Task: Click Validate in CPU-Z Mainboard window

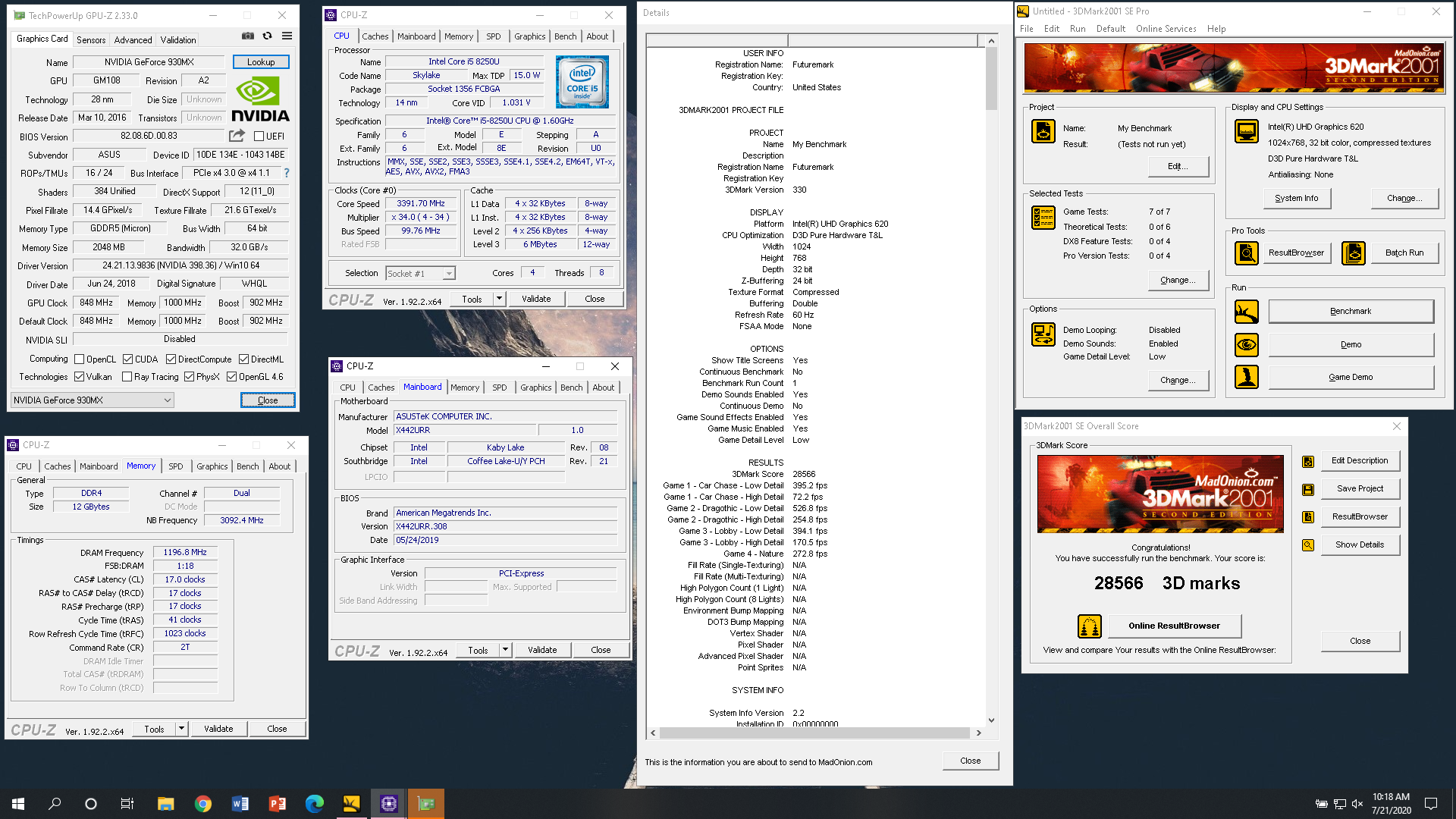Action: coord(542,650)
